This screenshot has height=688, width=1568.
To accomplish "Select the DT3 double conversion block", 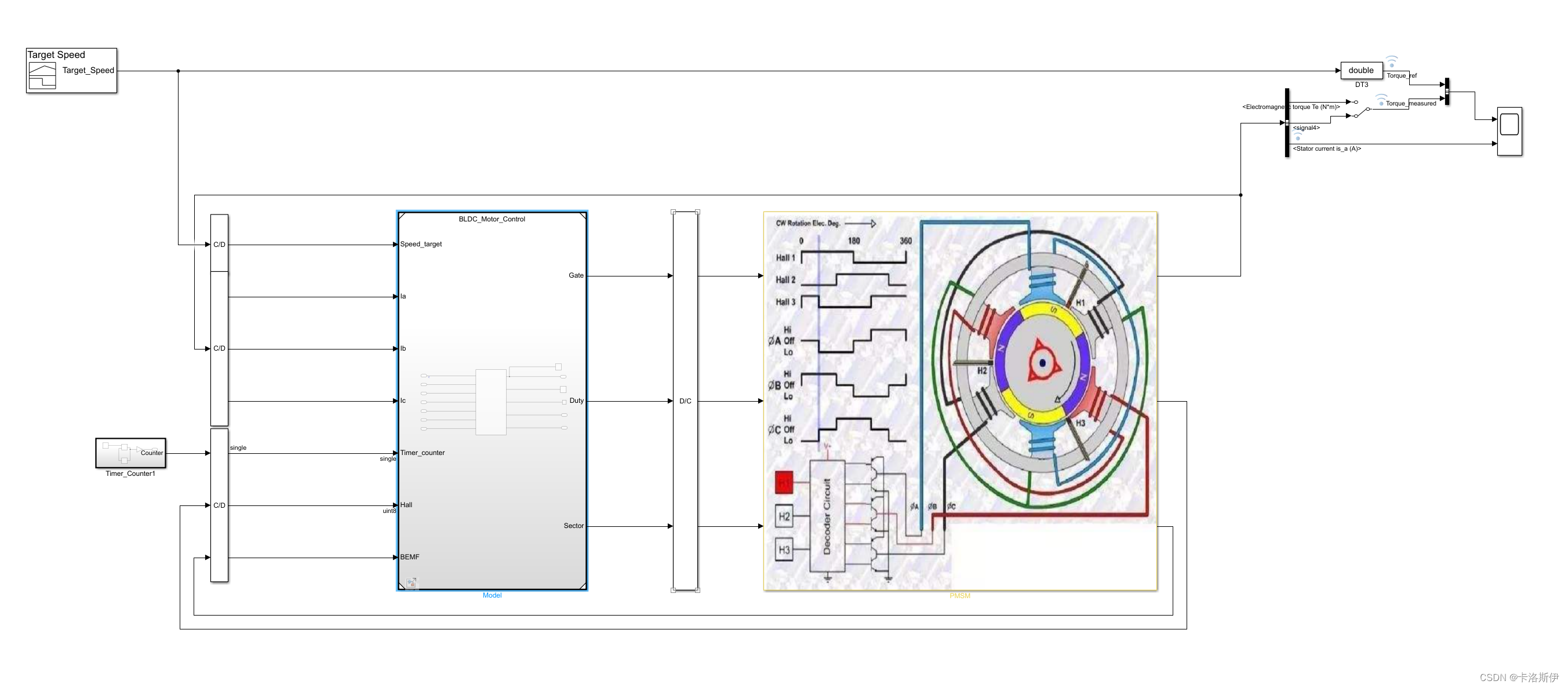I will coord(1360,71).
